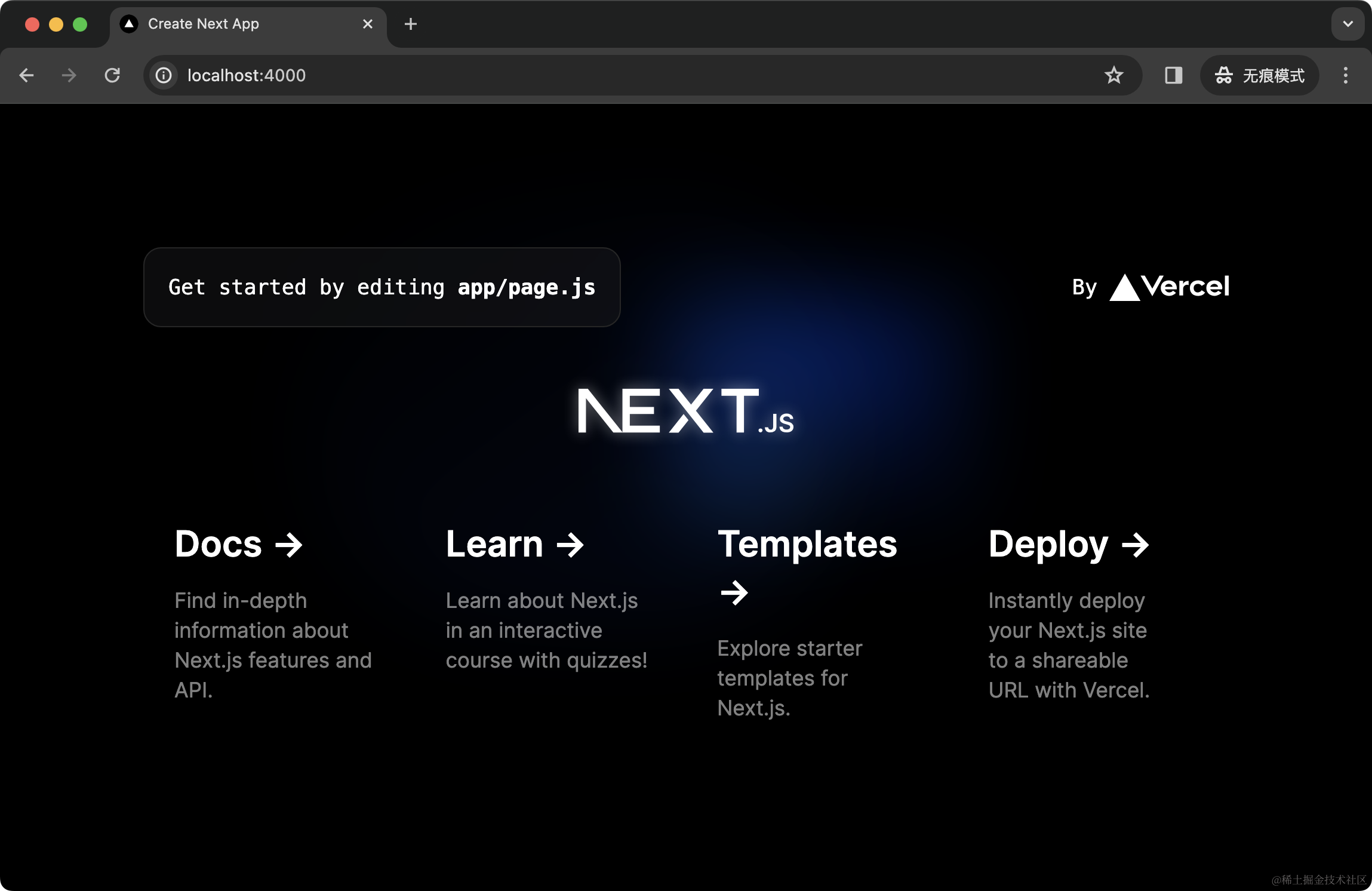This screenshot has height=891, width=1372.
Task: Reload the localhost page
Action: pyautogui.click(x=112, y=75)
